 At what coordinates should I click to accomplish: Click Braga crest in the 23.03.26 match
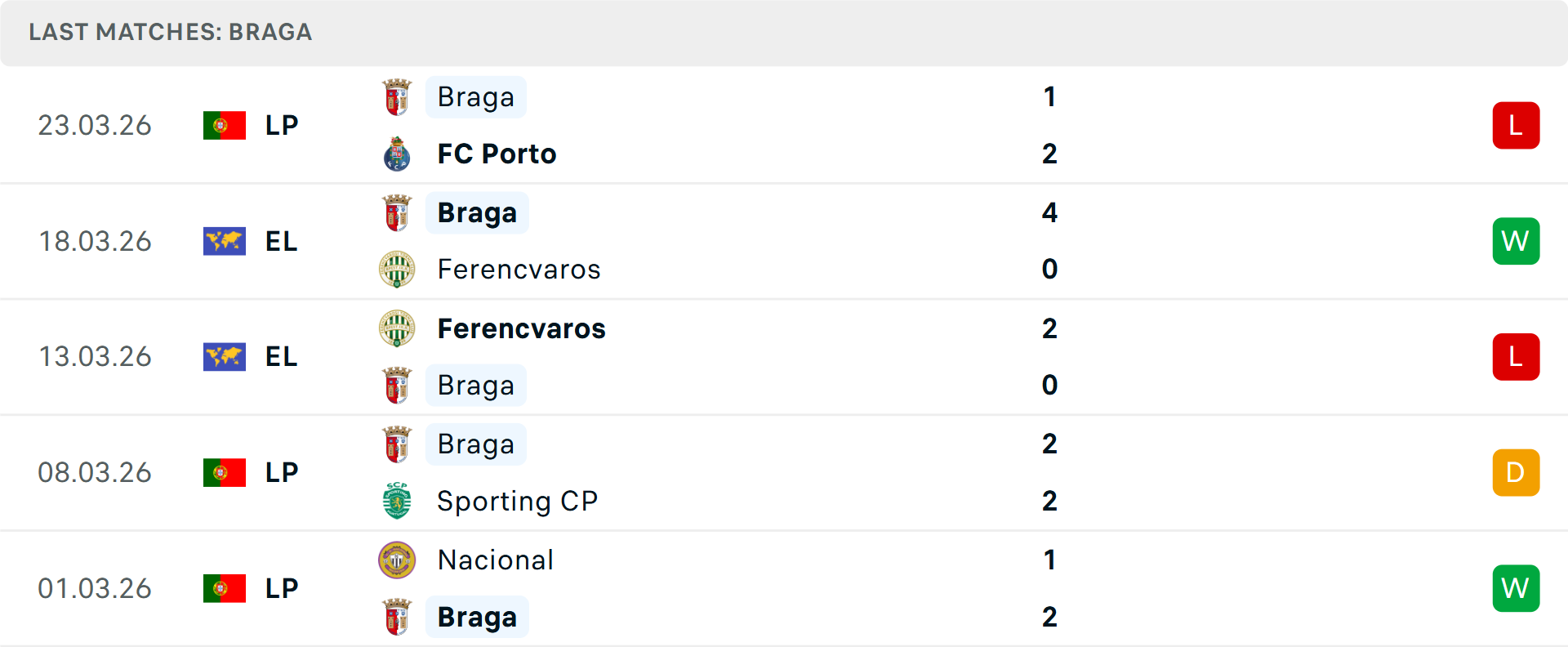pyautogui.click(x=397, y=97)
